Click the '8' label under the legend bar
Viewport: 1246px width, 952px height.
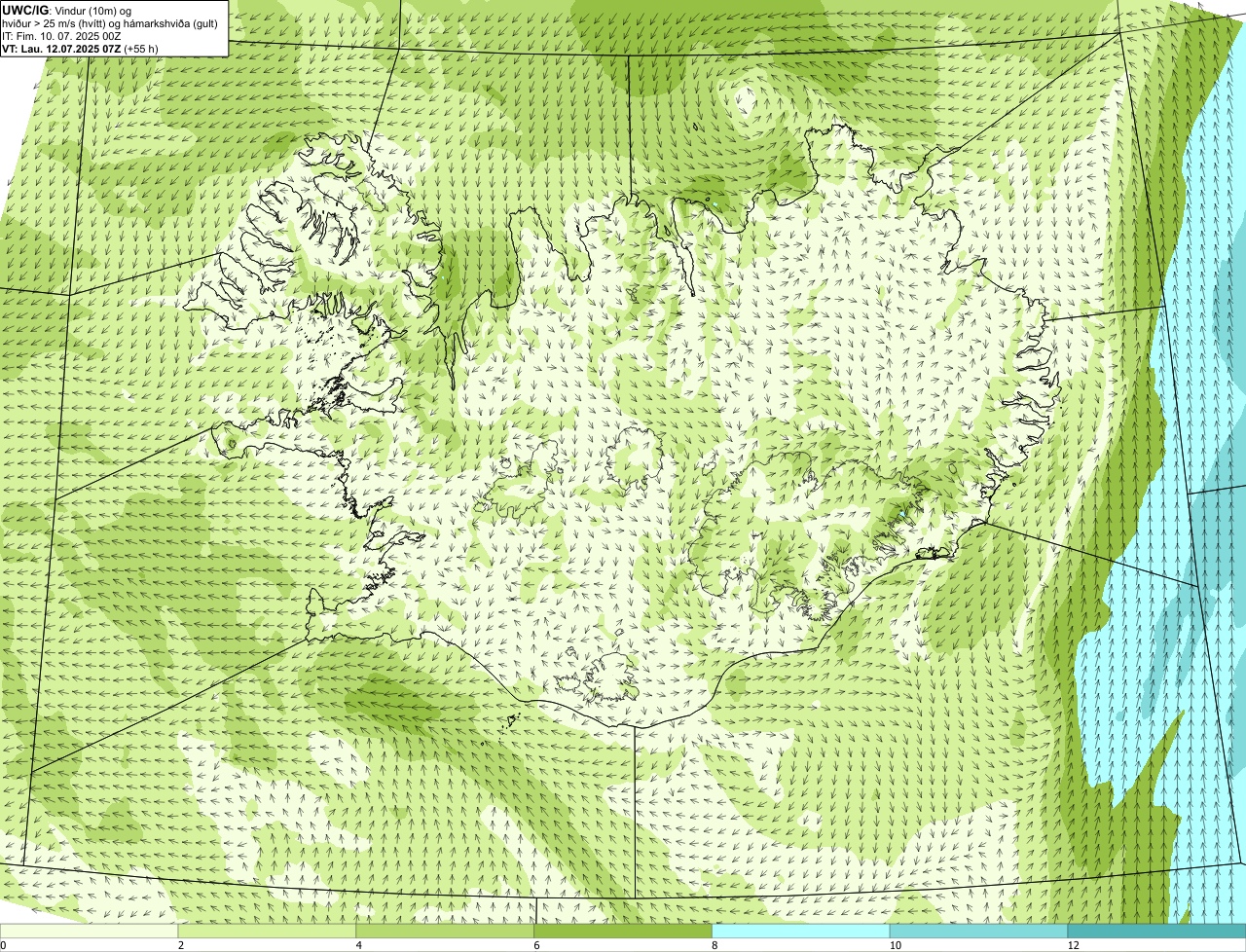(x=715, y=945)
